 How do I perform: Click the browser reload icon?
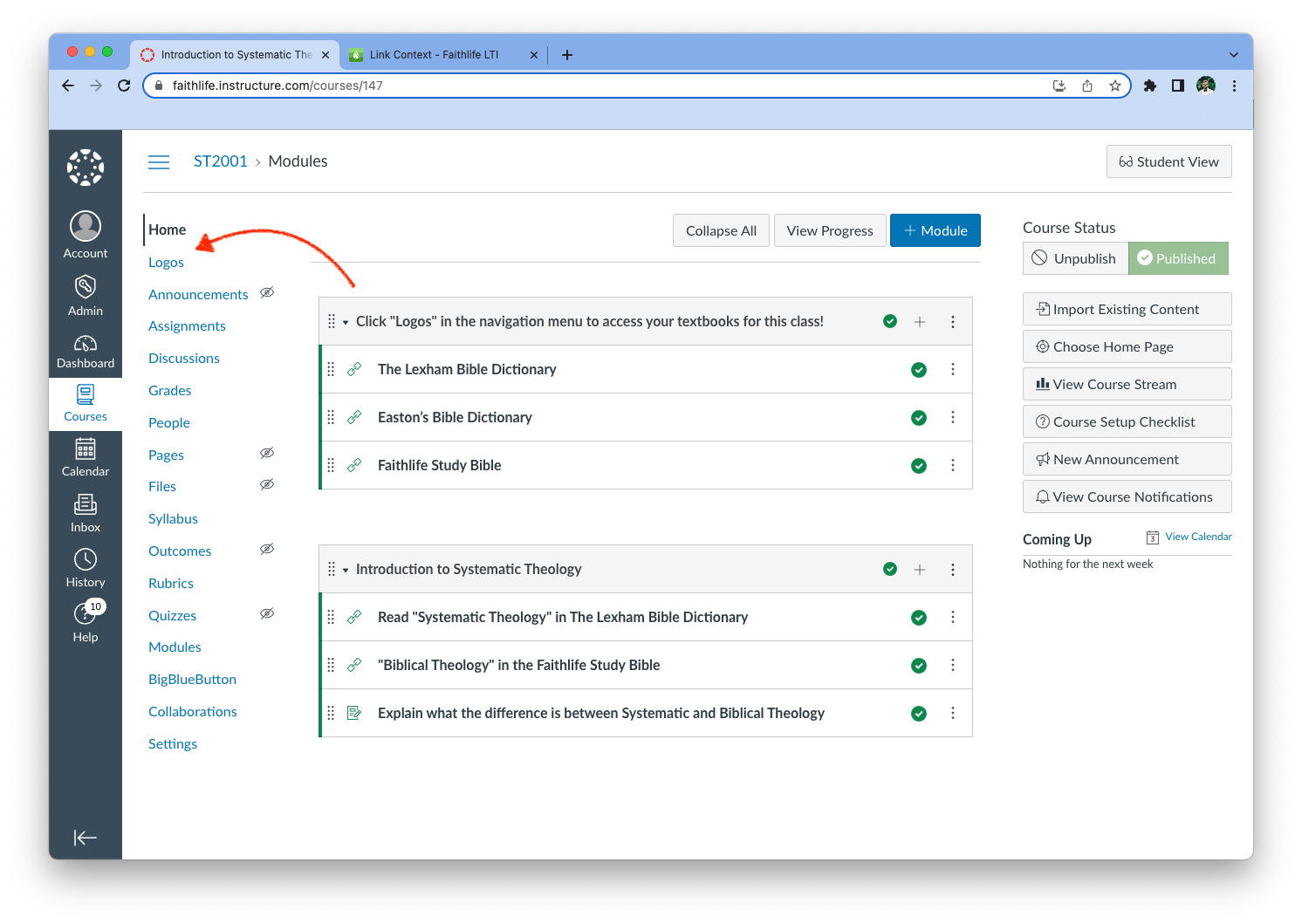(124, 86)
